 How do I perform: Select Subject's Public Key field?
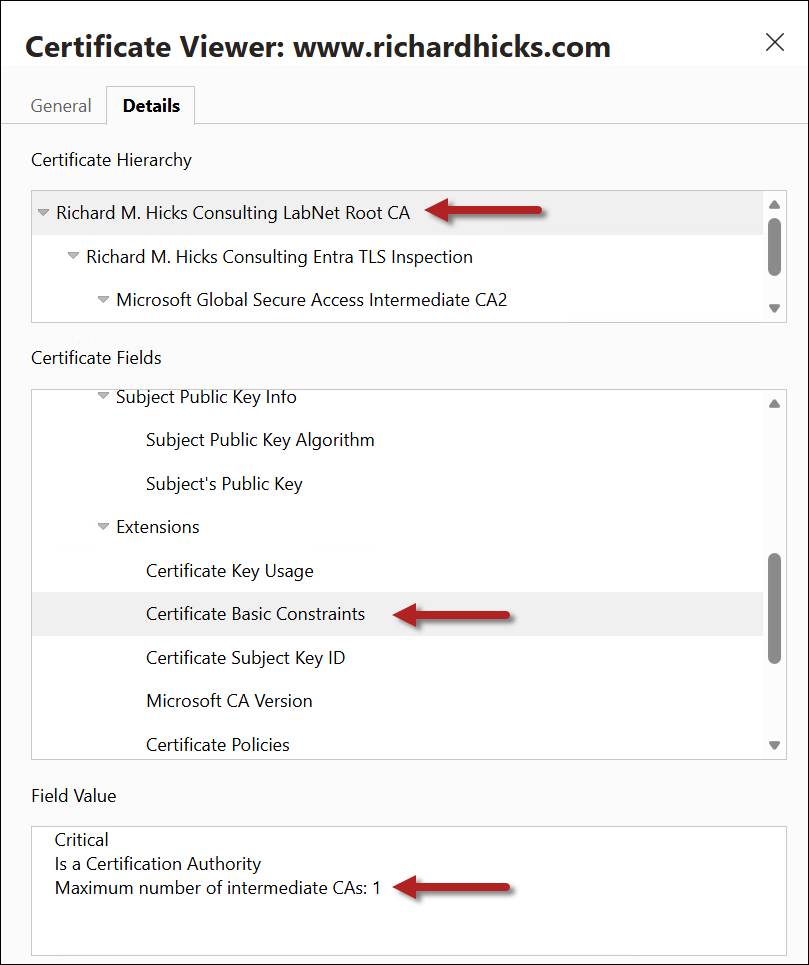tap(397, 484)
